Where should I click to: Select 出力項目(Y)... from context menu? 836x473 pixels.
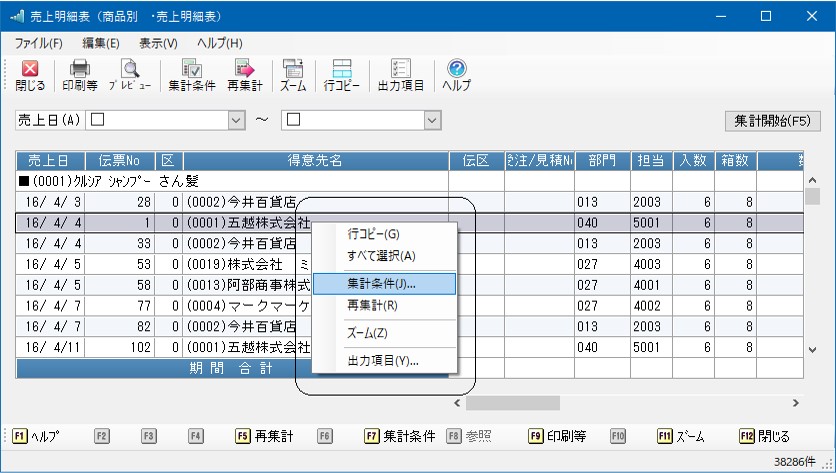click(x=384, y=361)
